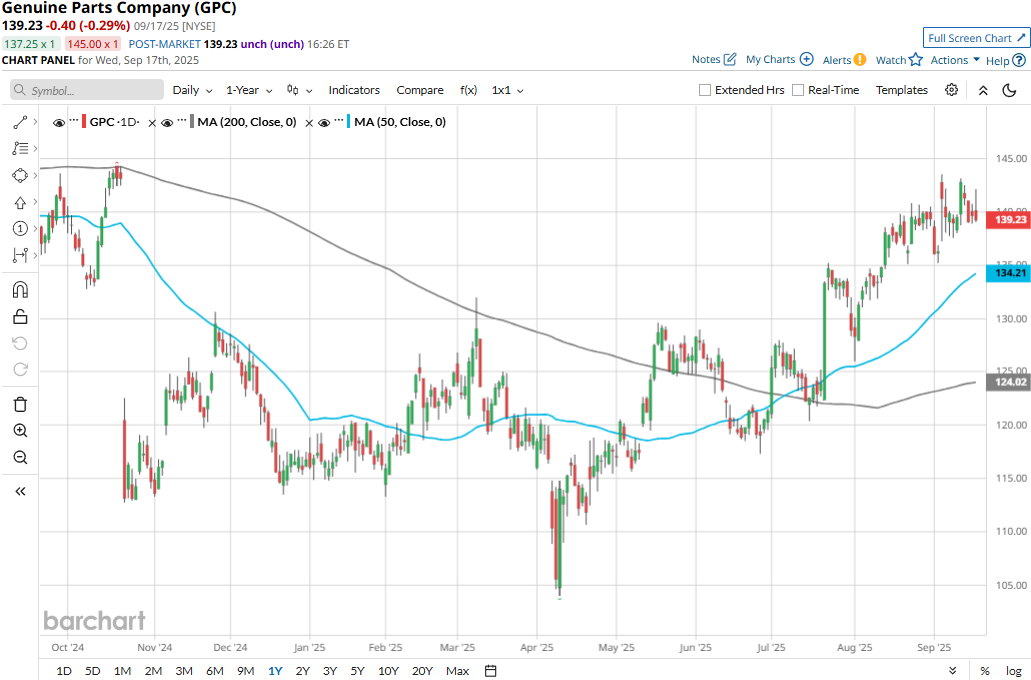Screen dimensions: 1031x680
Task: Select the 5Y time range
Action: coord(357,671)
